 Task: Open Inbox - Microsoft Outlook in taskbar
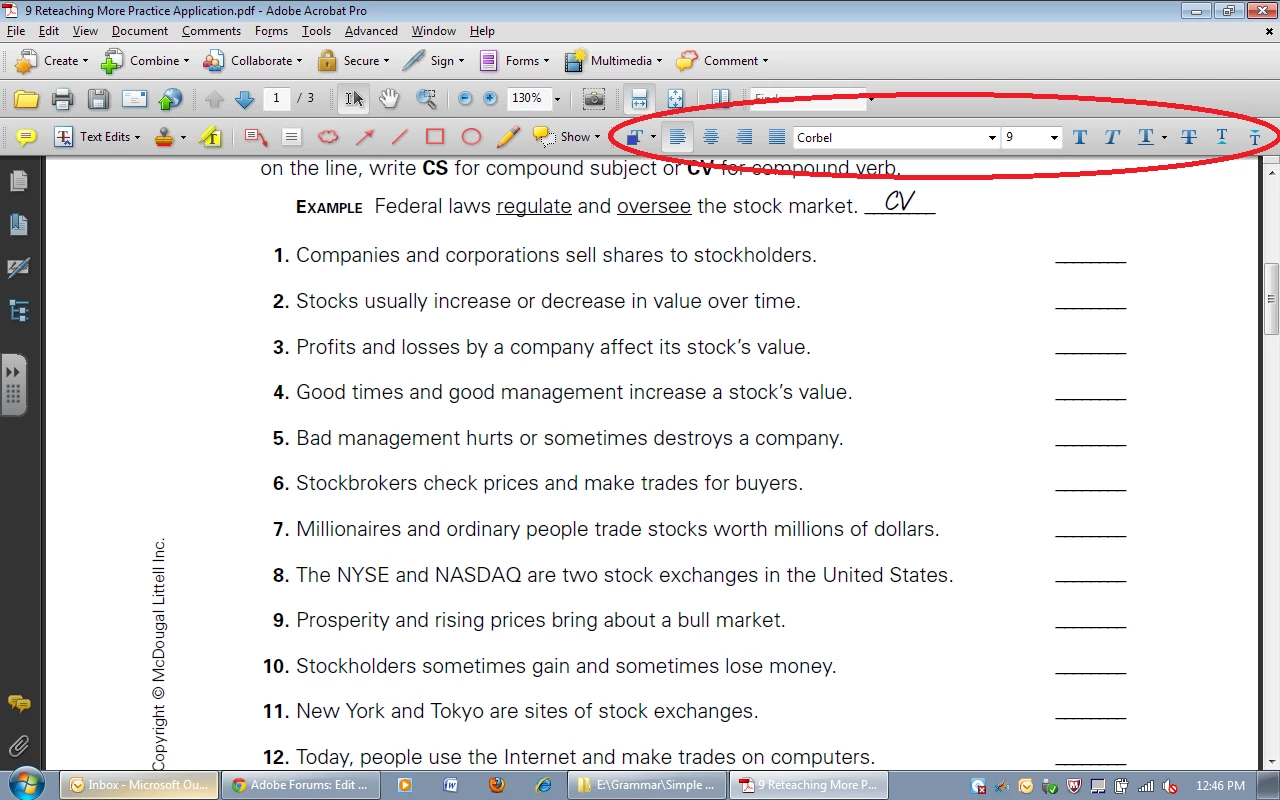[139, 785]
